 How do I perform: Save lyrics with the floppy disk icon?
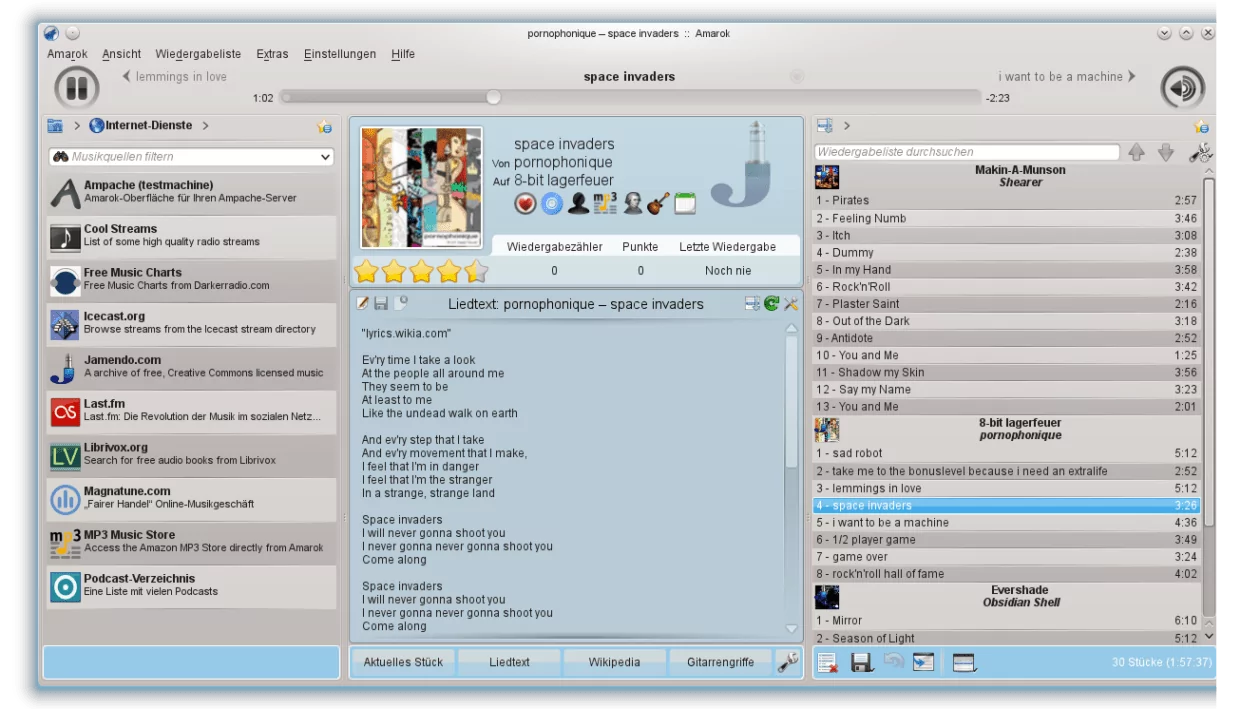coord(382,303)
